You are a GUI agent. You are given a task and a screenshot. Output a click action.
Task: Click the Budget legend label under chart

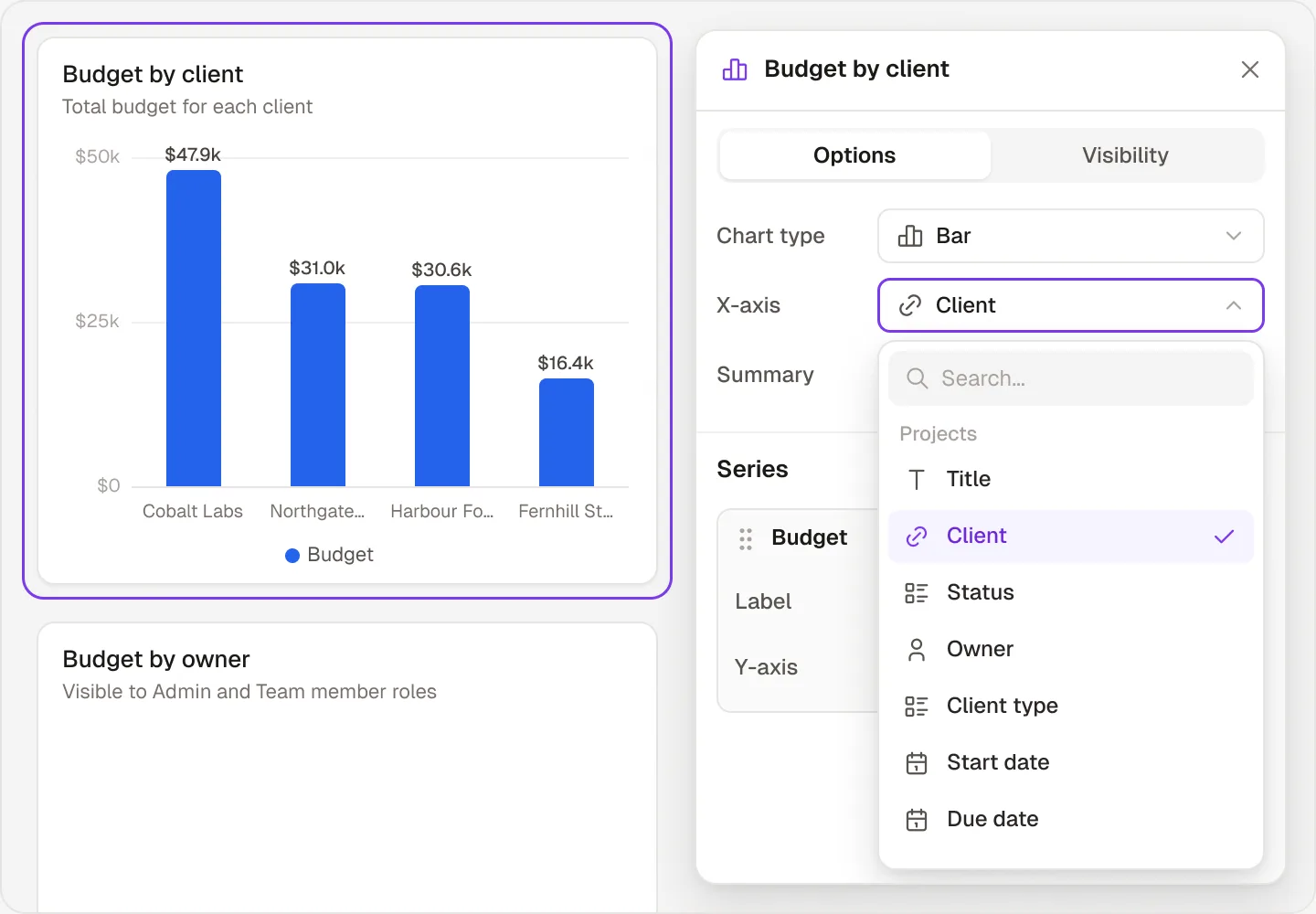click(x=340, y=555)
